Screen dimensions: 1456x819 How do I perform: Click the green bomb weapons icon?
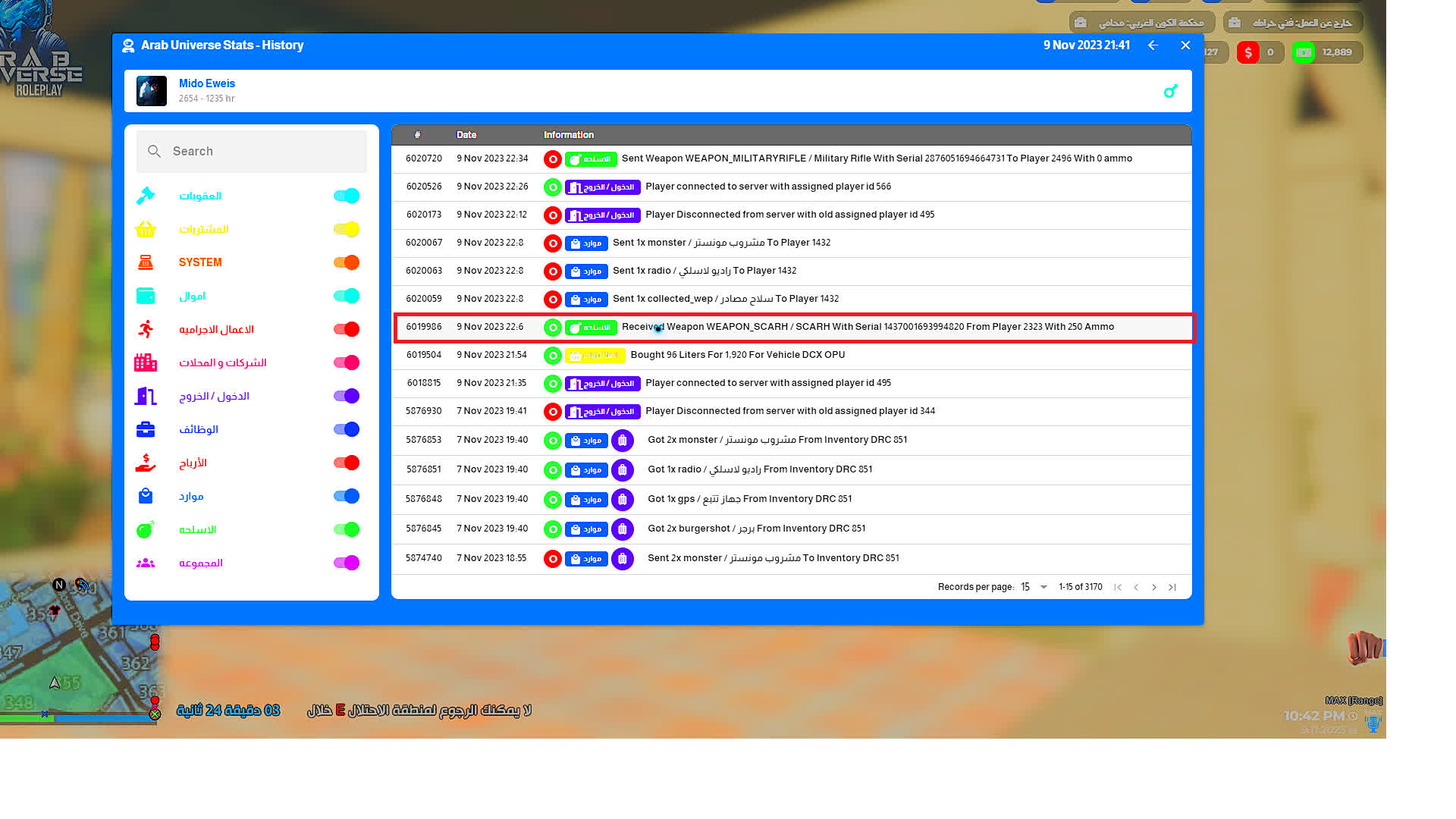[146, 529]
